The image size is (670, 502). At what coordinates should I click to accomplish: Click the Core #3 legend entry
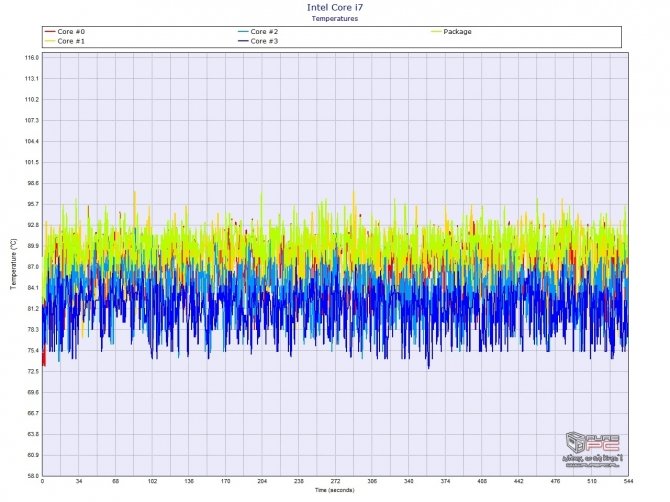[x=258, y=41]
